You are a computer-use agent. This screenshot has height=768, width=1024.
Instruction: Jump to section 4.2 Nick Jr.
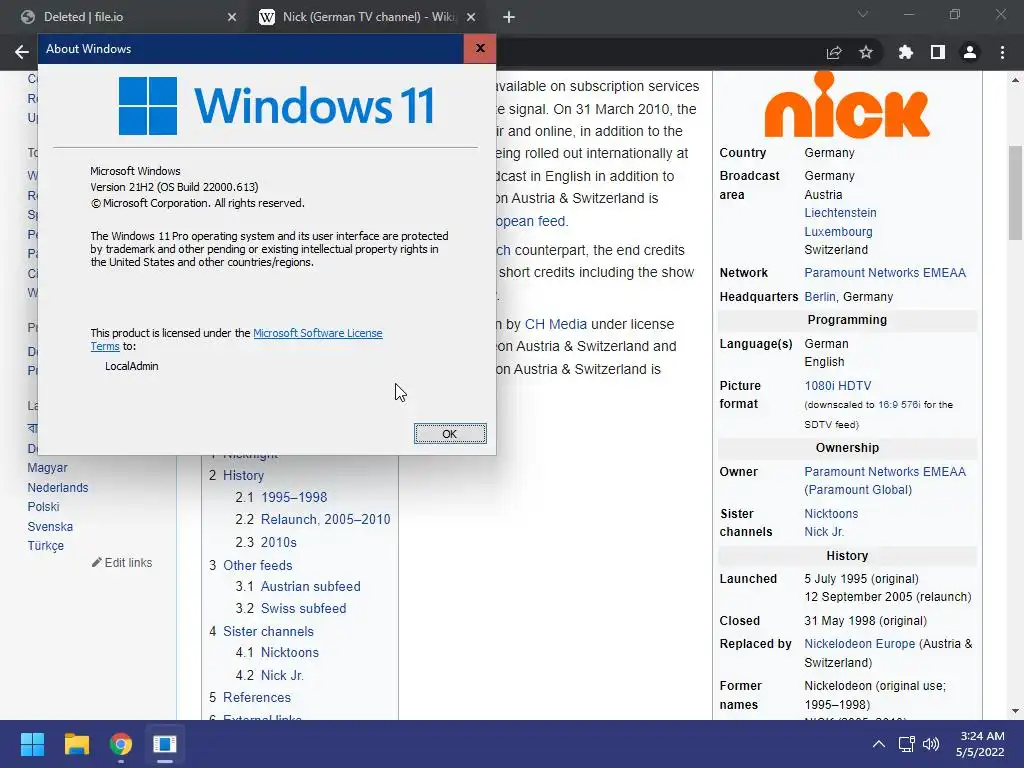coord(282,675)
